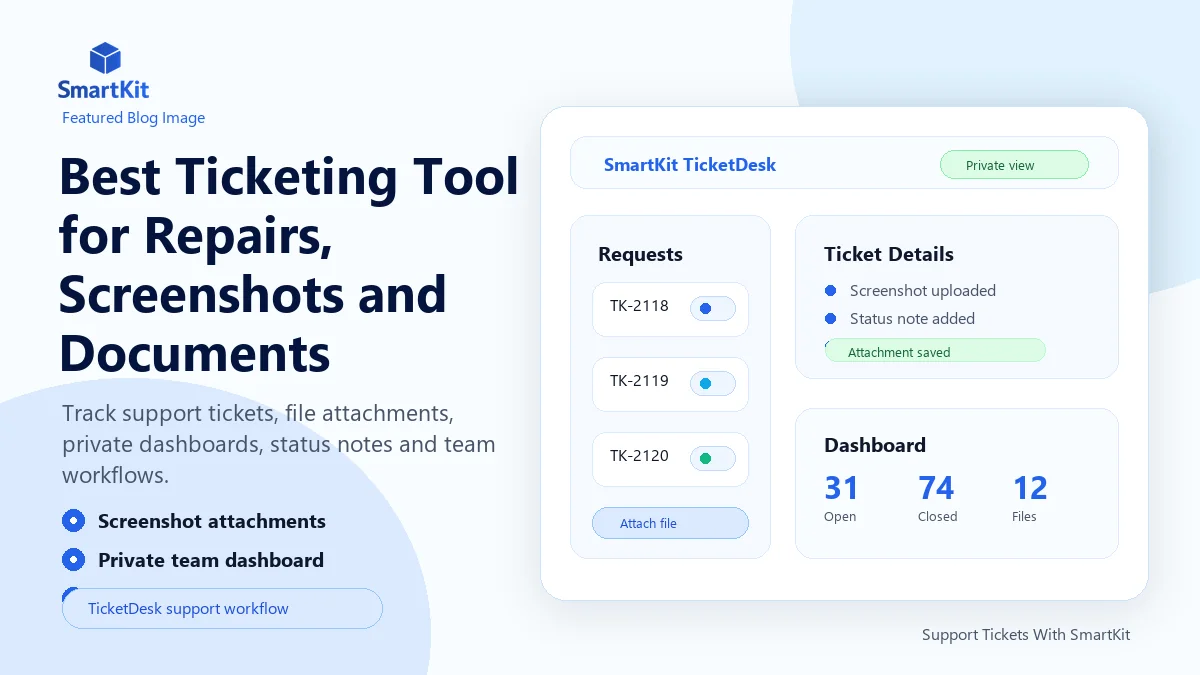Click the Status note added text
The width and height of the screenshot is (1200, 675).
(912, 319)
